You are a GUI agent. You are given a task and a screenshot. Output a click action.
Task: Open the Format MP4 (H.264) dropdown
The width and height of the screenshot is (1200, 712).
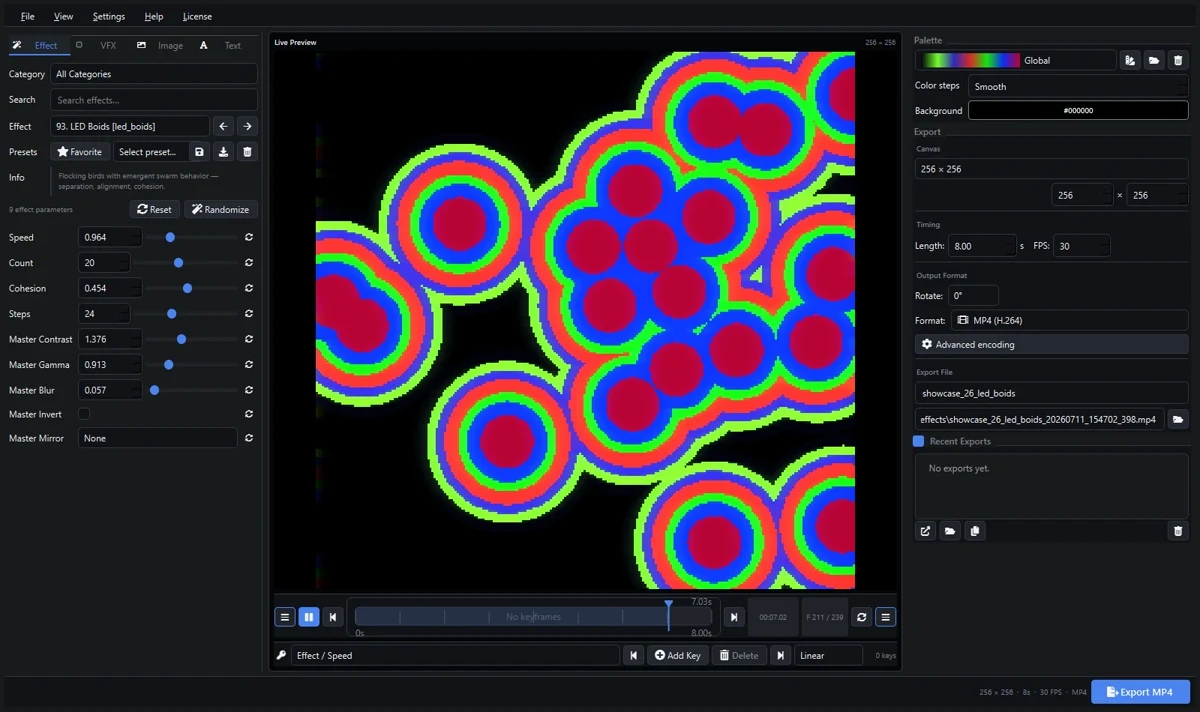pyautogui.click(x=1070, y=320)
